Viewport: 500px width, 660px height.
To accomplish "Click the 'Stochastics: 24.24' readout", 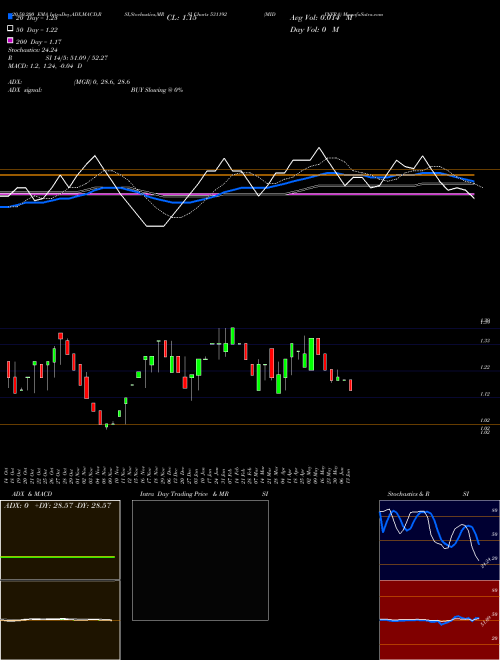I will 32,50.
